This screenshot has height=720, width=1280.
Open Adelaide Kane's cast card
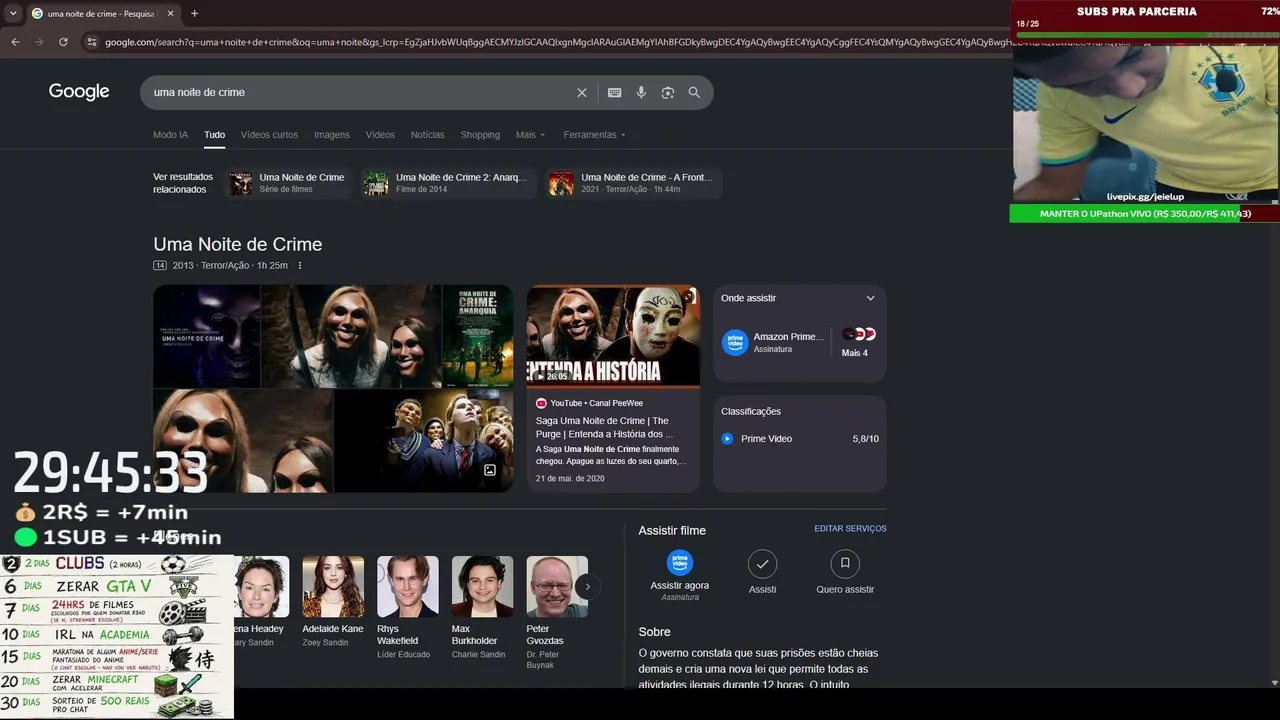333,602
